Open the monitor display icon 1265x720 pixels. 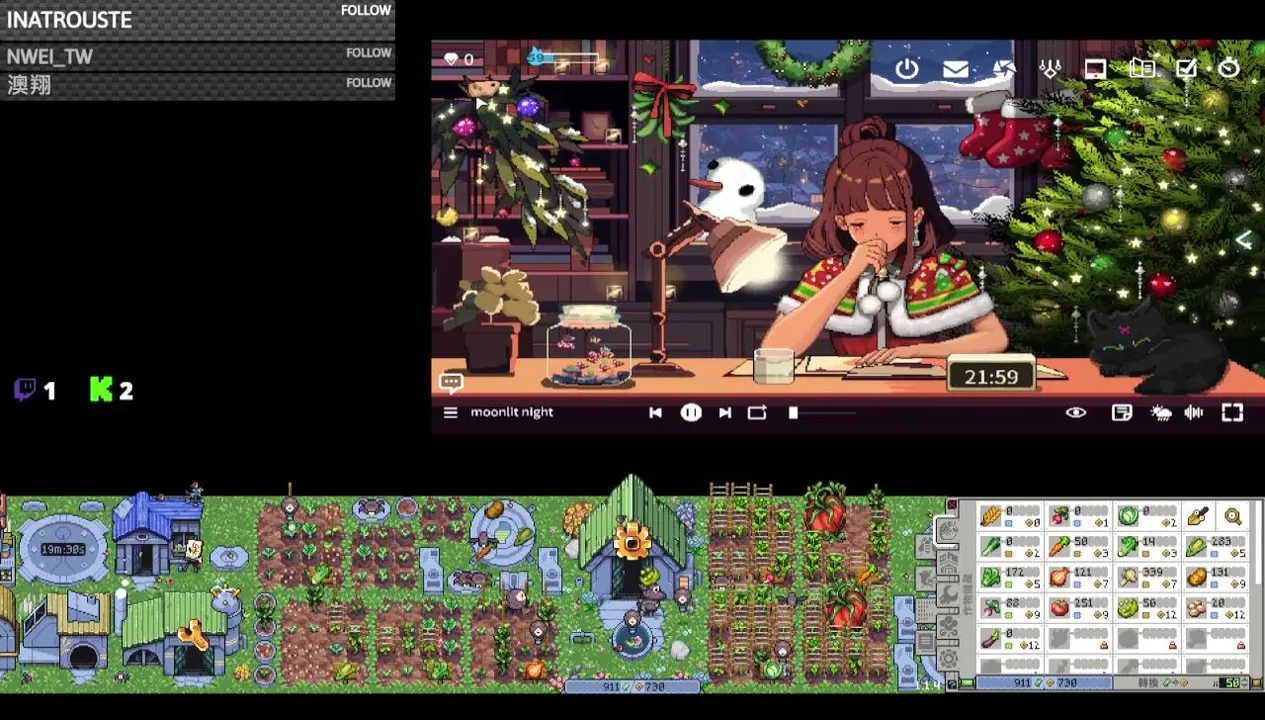point(1096,69)
